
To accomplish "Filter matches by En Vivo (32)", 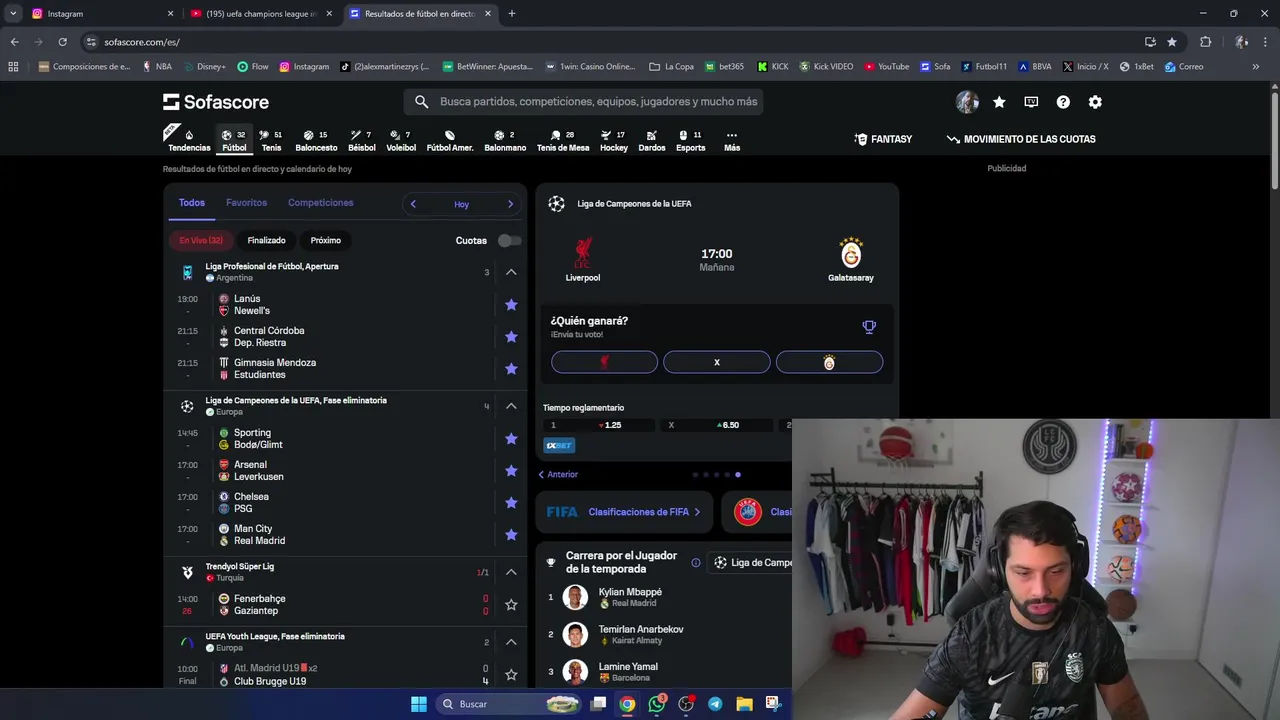I will click(201, 240).
